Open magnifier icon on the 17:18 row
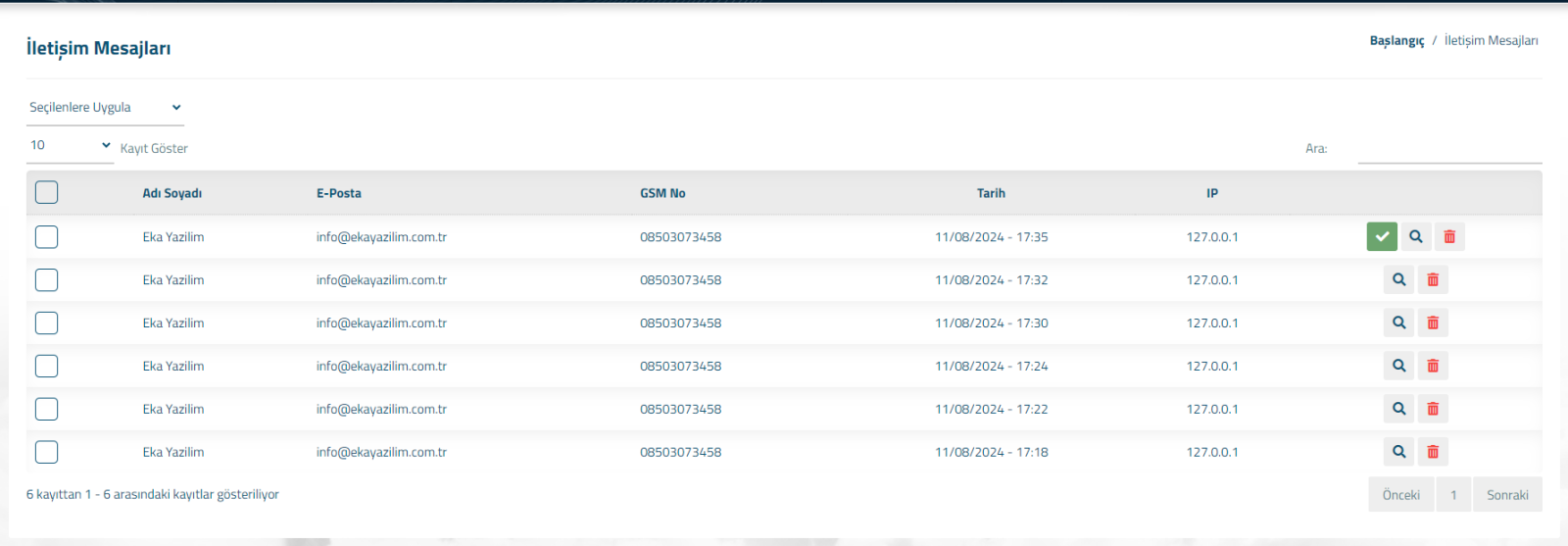Image resolution: width=1568 pixels, height=546 pixels. point(1399,452)
